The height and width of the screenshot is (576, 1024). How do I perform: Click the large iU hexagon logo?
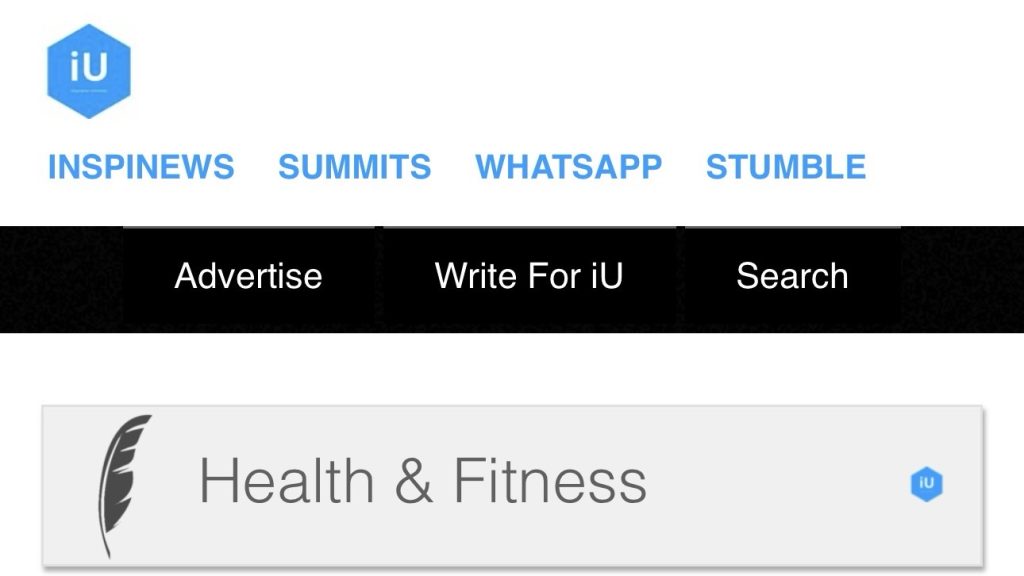pyautogui.click(x=89, y=71)
